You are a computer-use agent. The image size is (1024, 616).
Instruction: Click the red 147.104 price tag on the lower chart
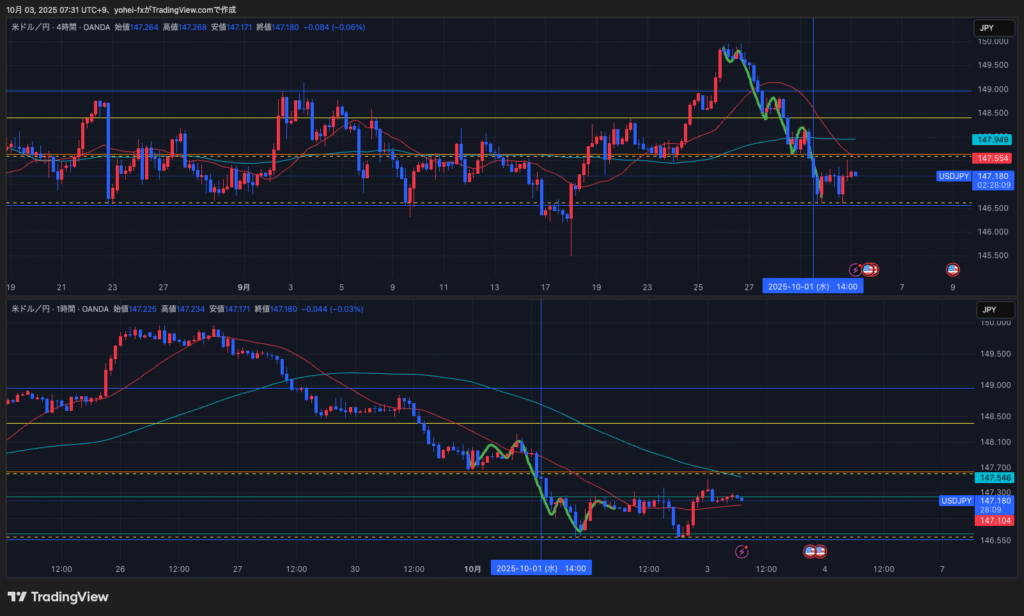(991, 521)
